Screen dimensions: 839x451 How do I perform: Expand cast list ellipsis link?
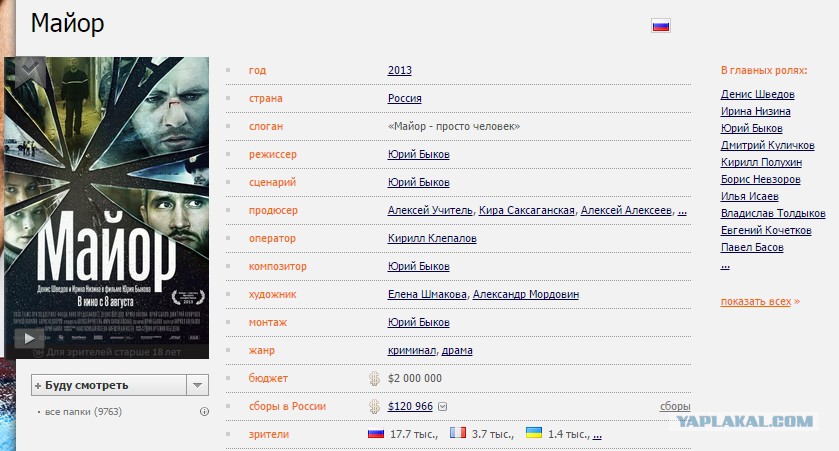725,265
